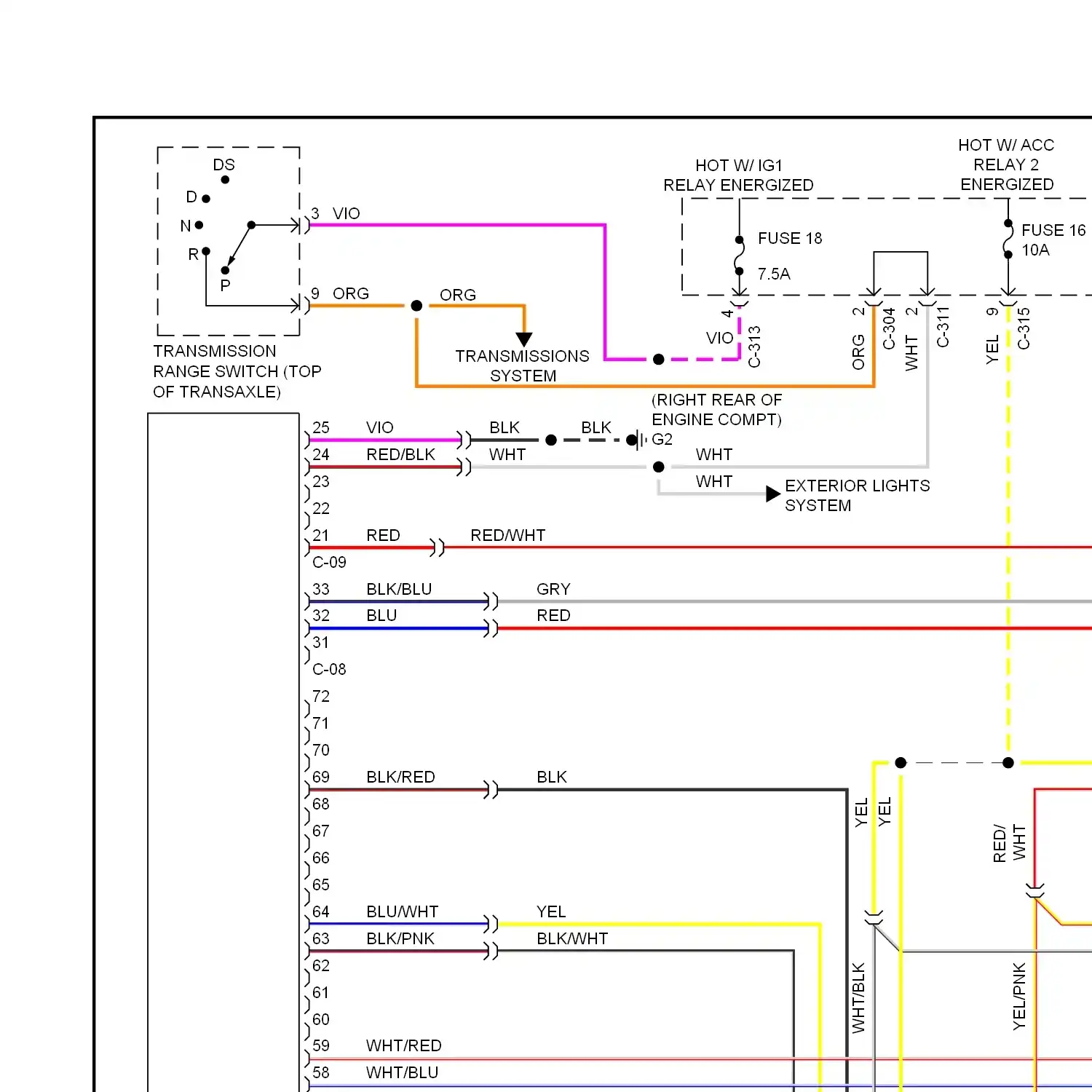
Task: Select the 'BLK/BLU' wire label at pin 33
Action: 399,589
